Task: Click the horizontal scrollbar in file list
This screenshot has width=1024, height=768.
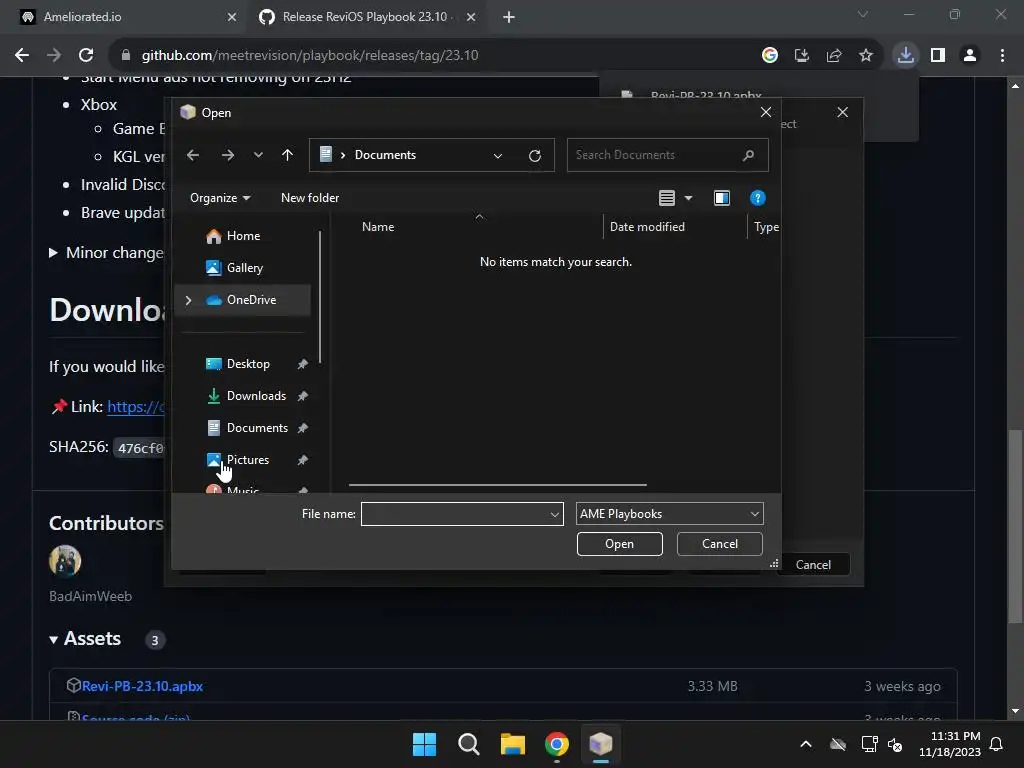Action: (x=498, y=485)
